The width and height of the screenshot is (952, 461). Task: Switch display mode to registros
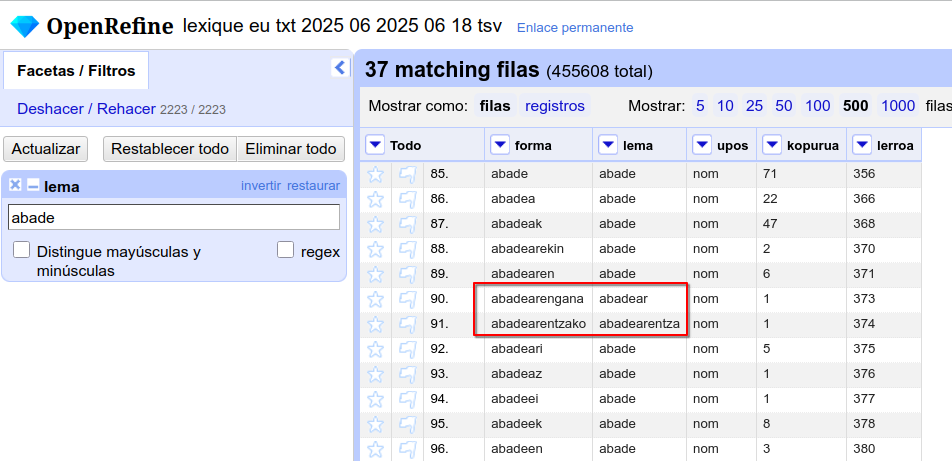[x=555, y=106]
